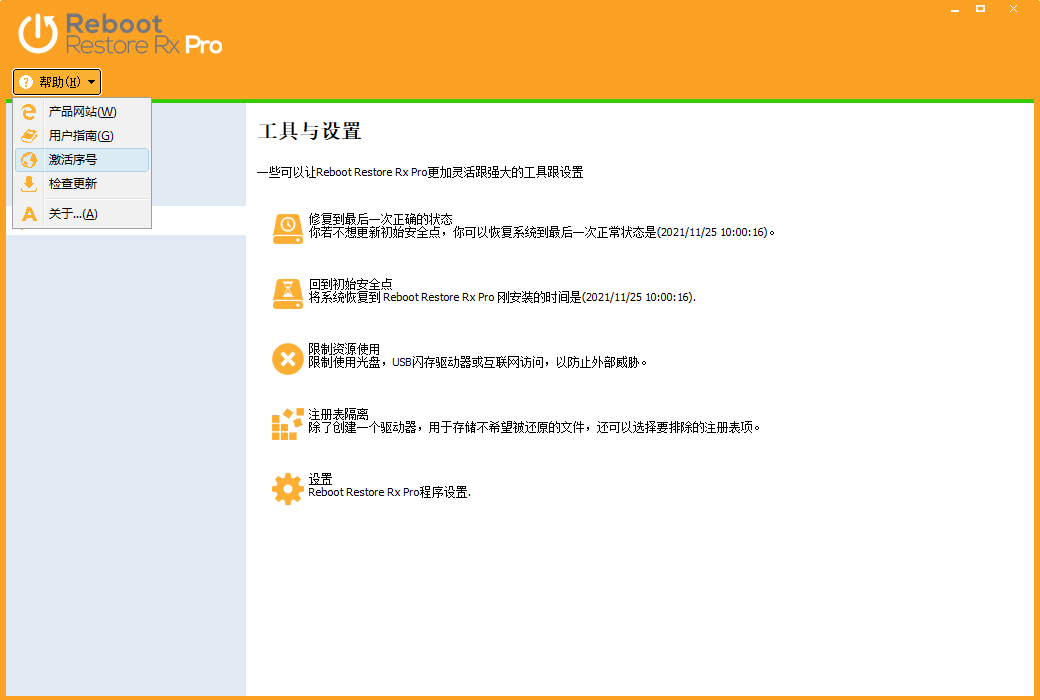Open the 限制资源使用 link

(x=344, y=349)
